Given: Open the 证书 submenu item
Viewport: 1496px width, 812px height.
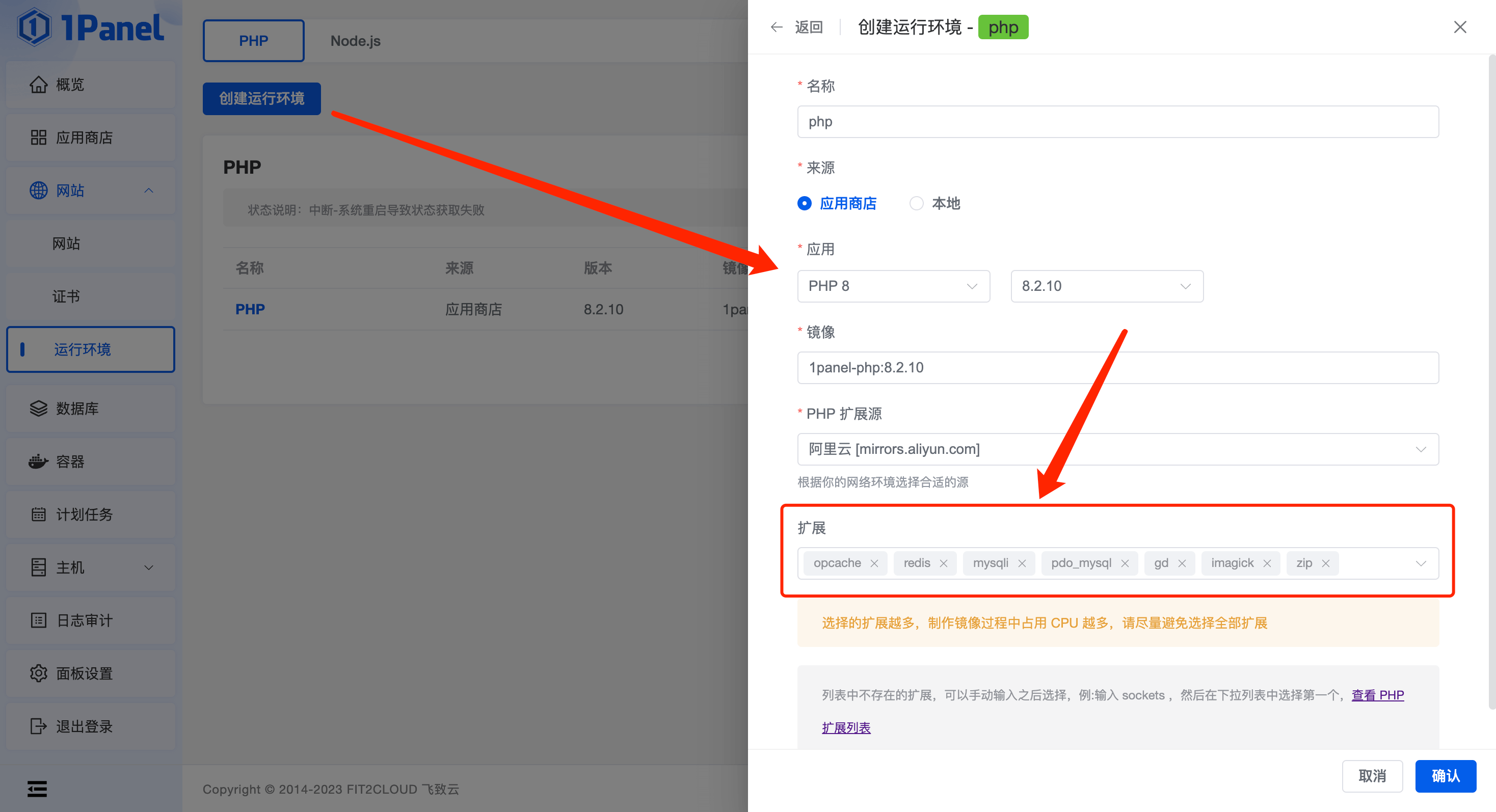Looking at the screenshot, I should (91, 296).
